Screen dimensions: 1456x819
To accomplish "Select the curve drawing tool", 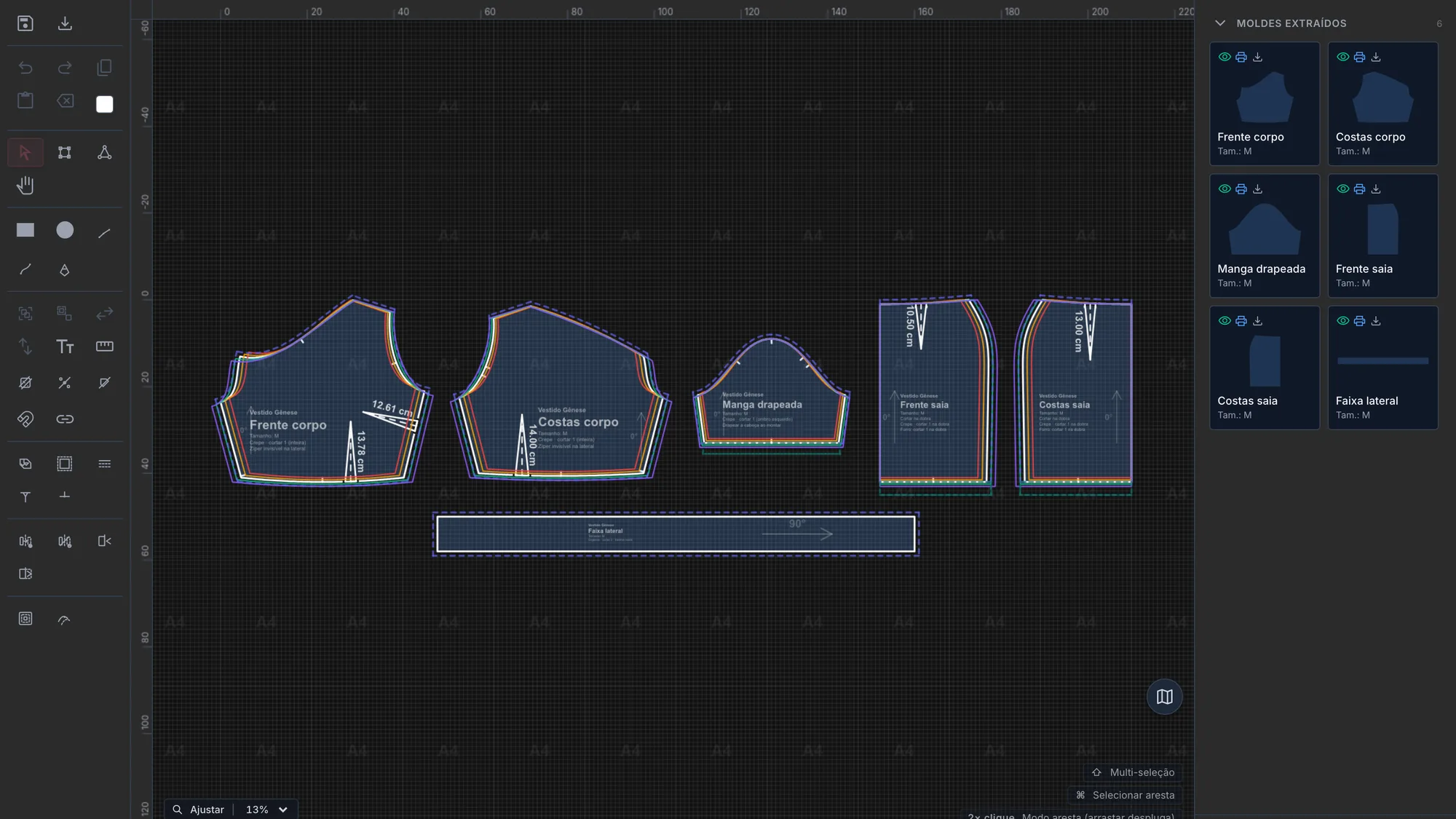I will point(25,269).
